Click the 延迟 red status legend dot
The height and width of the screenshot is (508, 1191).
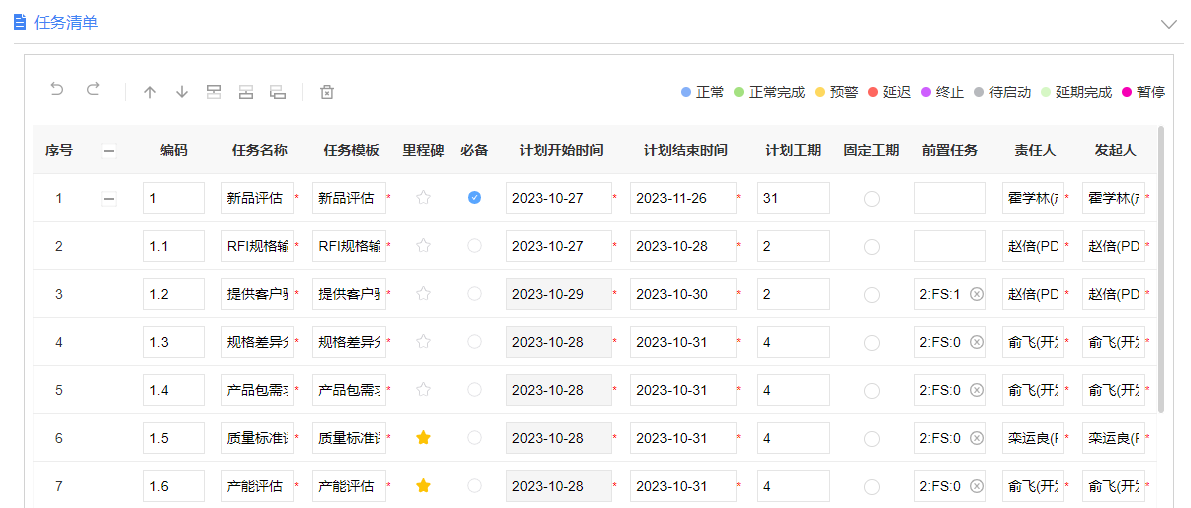(873, 92)
